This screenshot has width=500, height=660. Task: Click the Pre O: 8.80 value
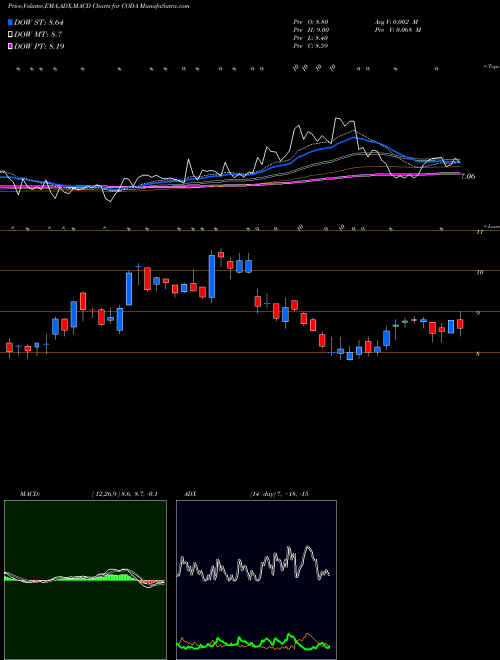311,21
